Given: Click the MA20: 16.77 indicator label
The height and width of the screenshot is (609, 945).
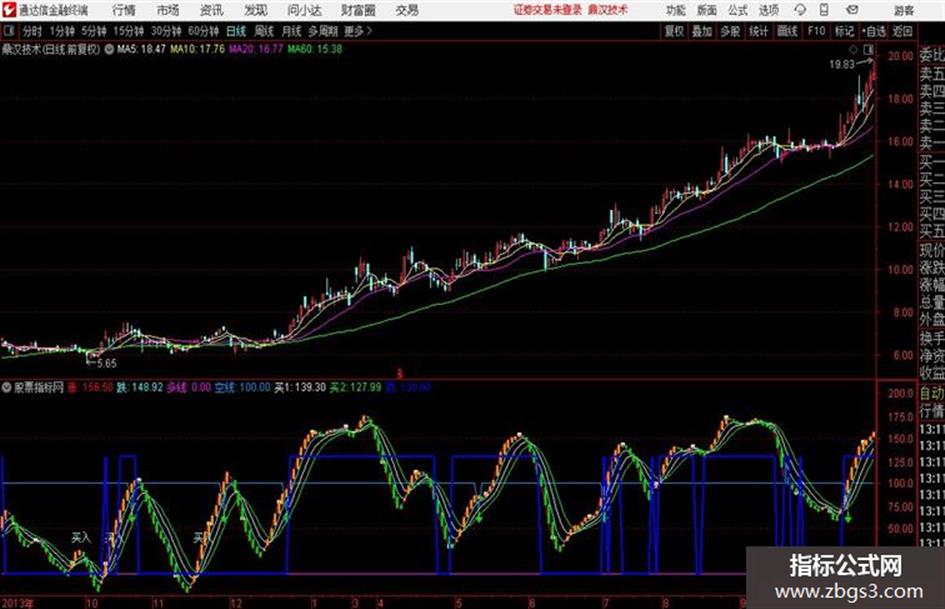Looking at the screenshot, I should click(x=256, y=49).
